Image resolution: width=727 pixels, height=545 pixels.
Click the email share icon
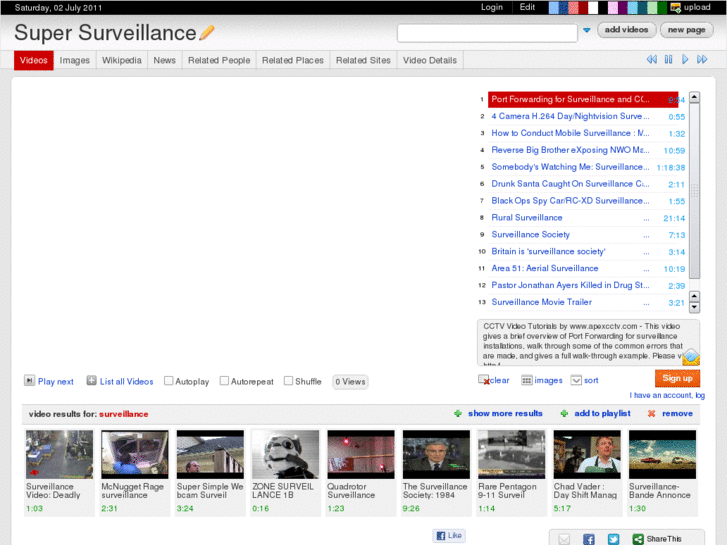tap(565, 539)
